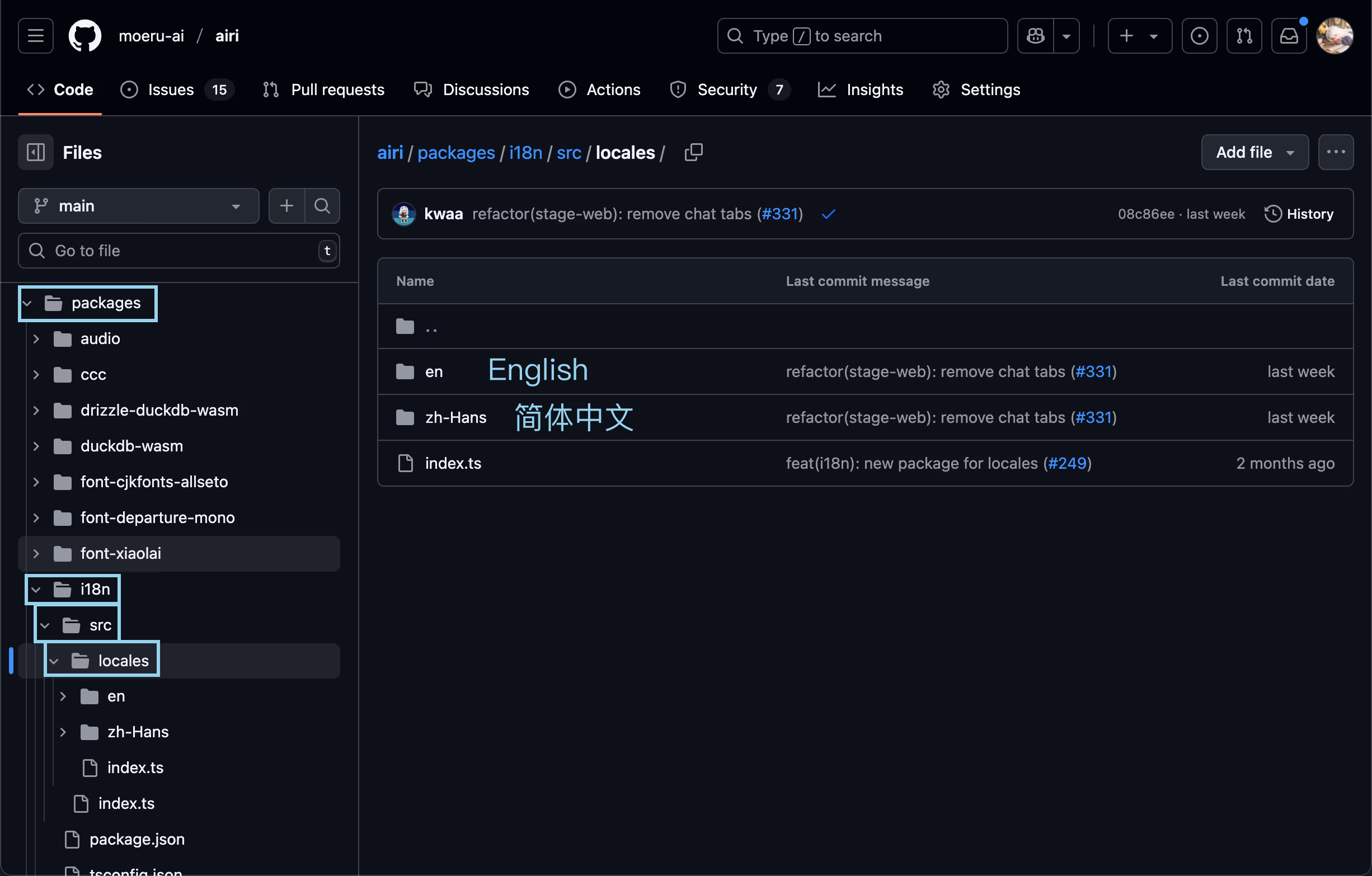Navigate to the i18n breadcrumb link

point(525,152)
